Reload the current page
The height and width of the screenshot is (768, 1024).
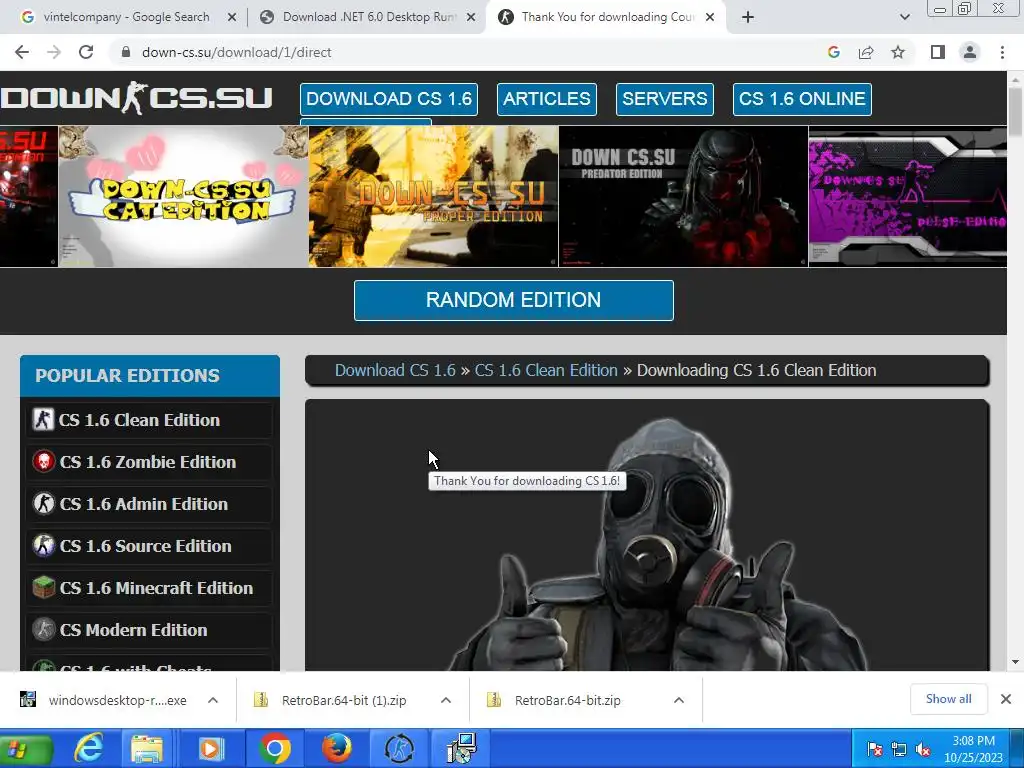click(x=86, y=52)
